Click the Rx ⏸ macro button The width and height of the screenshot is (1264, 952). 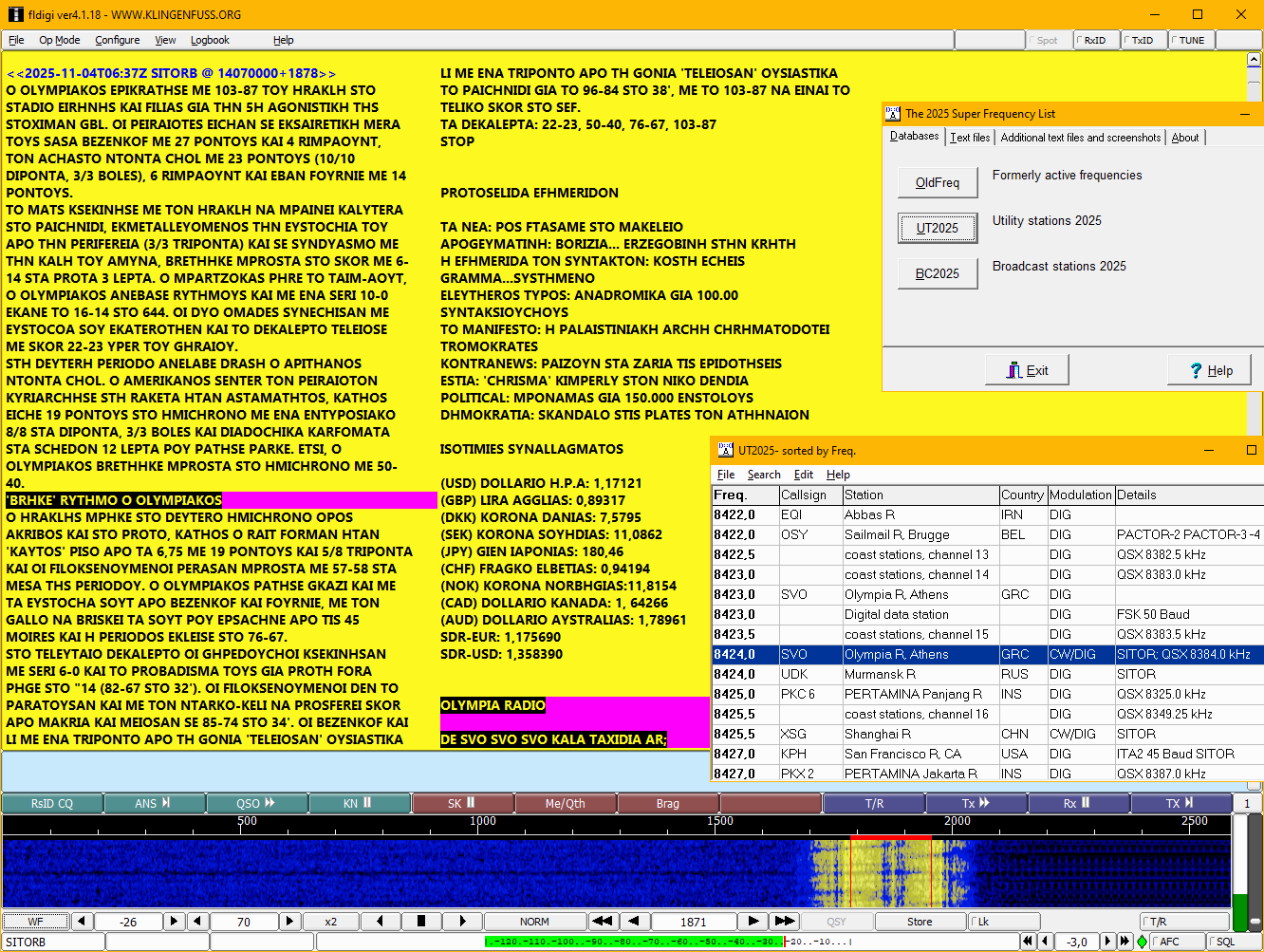[x=1077, y=803]
